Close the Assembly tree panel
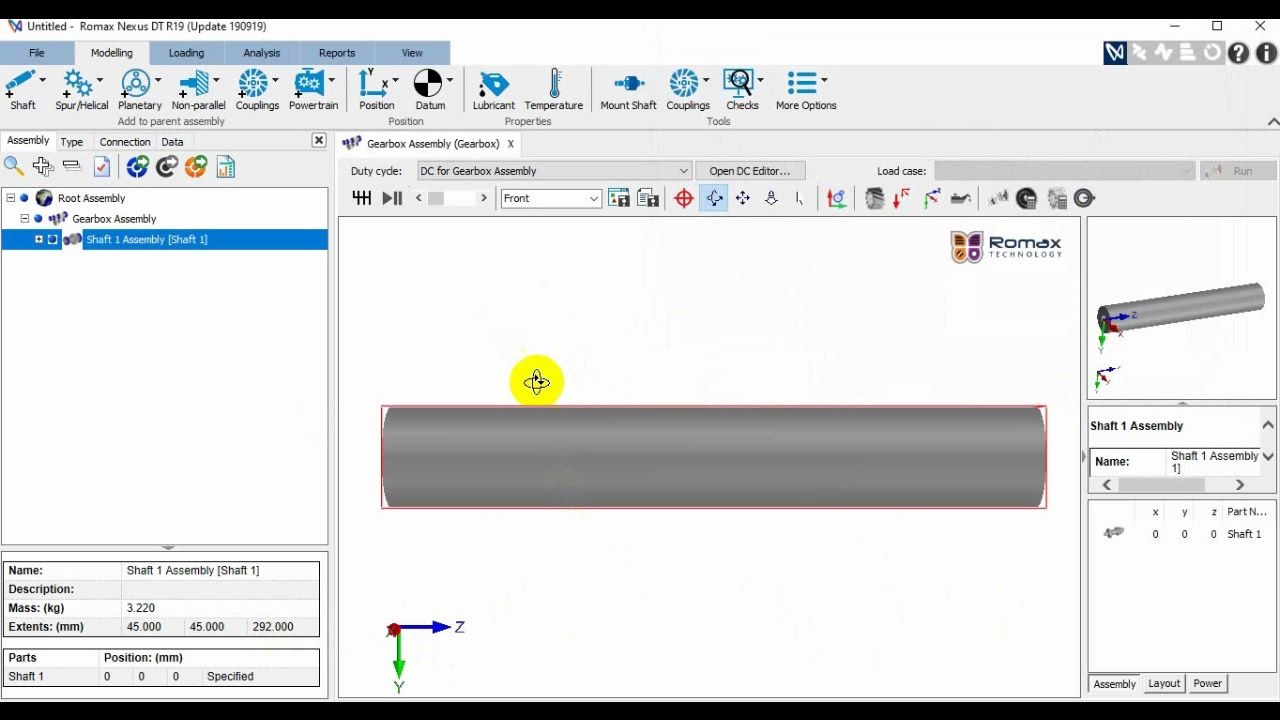 click(x=319, y=141)
